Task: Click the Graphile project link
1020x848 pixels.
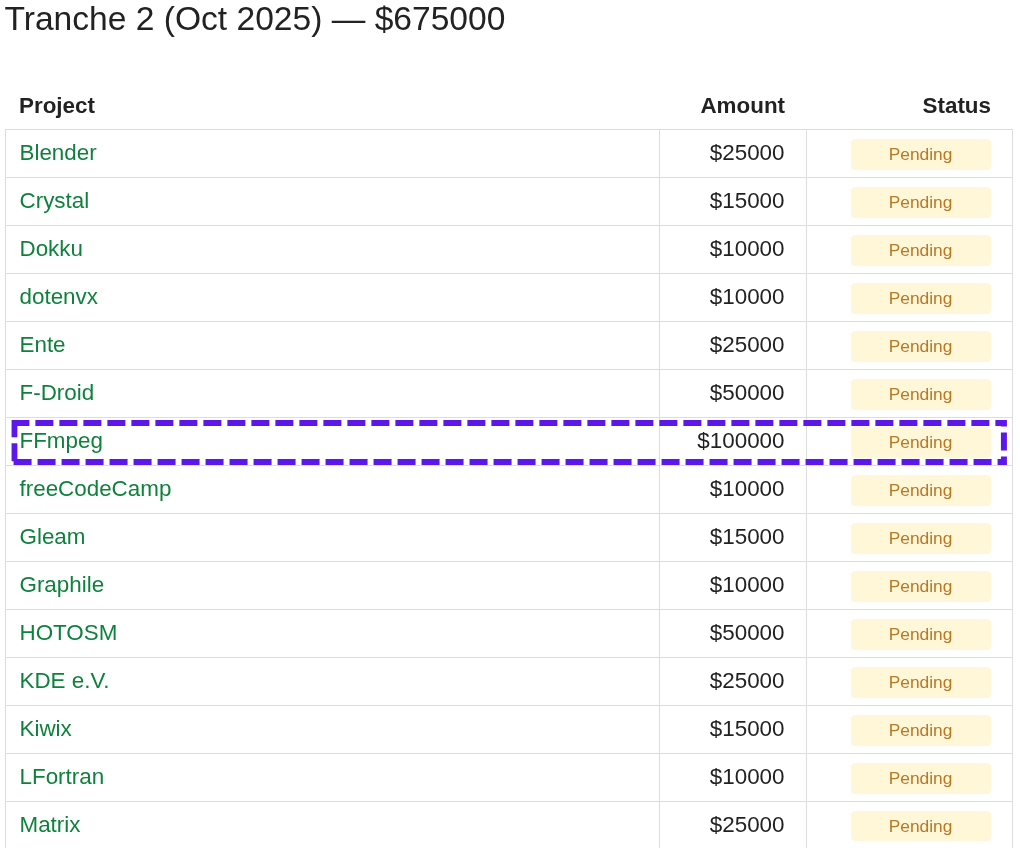Action: click(62, 585)
